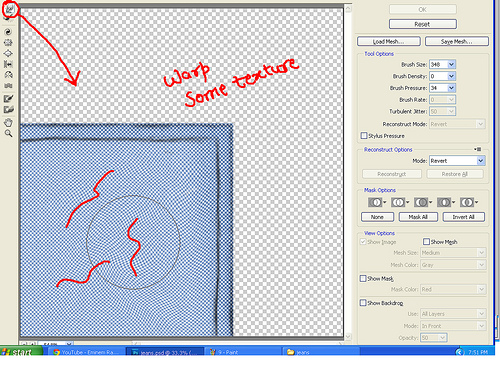This screenshot has width=500, height=371.
Task: Select the Zoom magnifier tool
Action: point(8,133)
